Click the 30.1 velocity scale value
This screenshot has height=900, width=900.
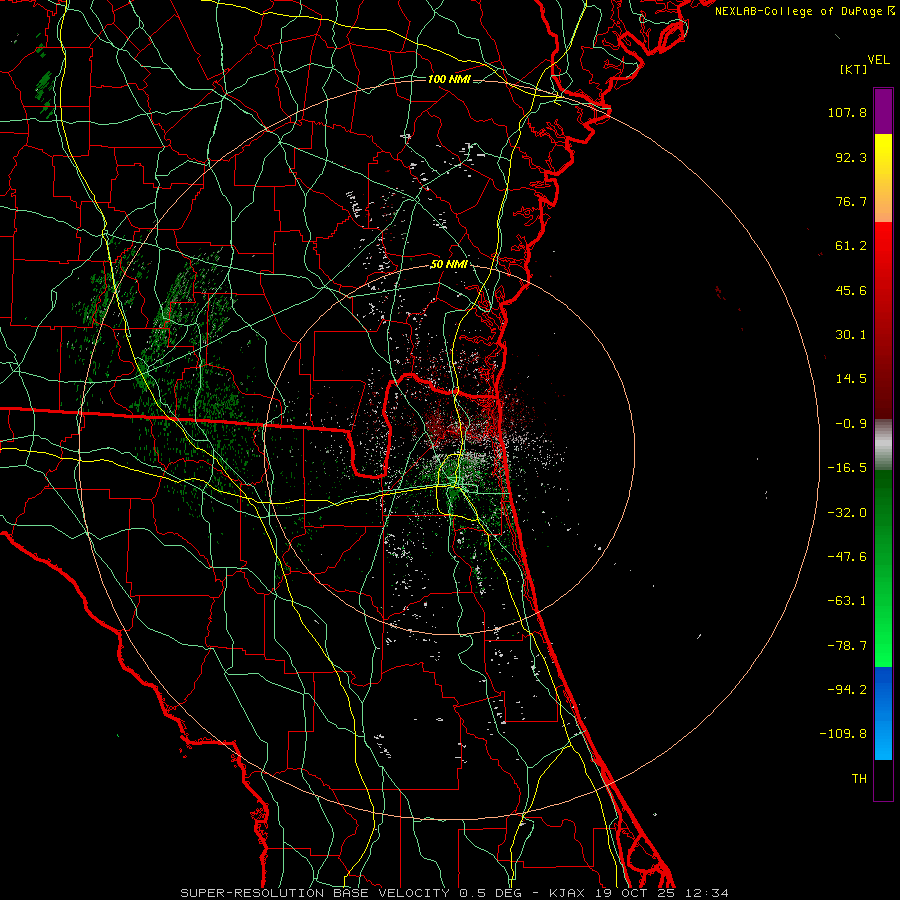(851, 335)
